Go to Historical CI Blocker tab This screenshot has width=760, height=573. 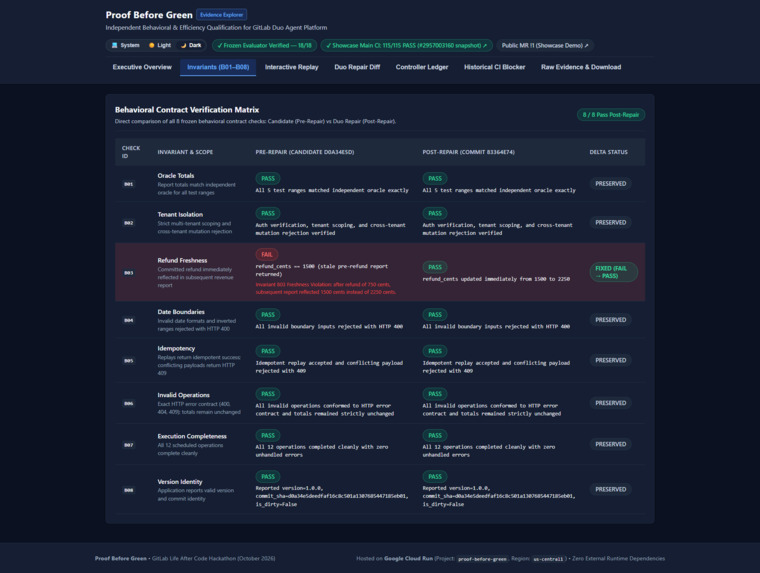(494, 67)
